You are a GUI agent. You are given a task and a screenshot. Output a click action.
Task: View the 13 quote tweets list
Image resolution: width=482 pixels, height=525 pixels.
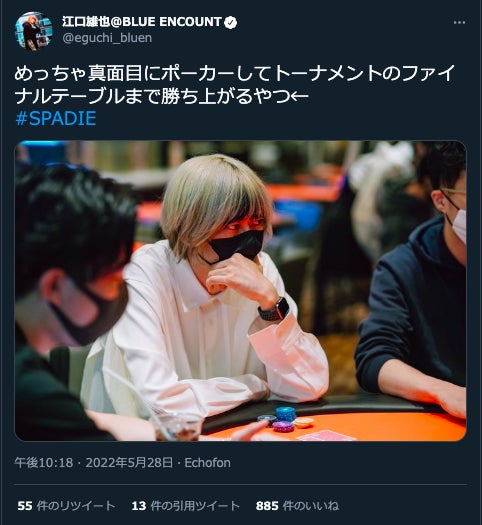tap(185, 506)
